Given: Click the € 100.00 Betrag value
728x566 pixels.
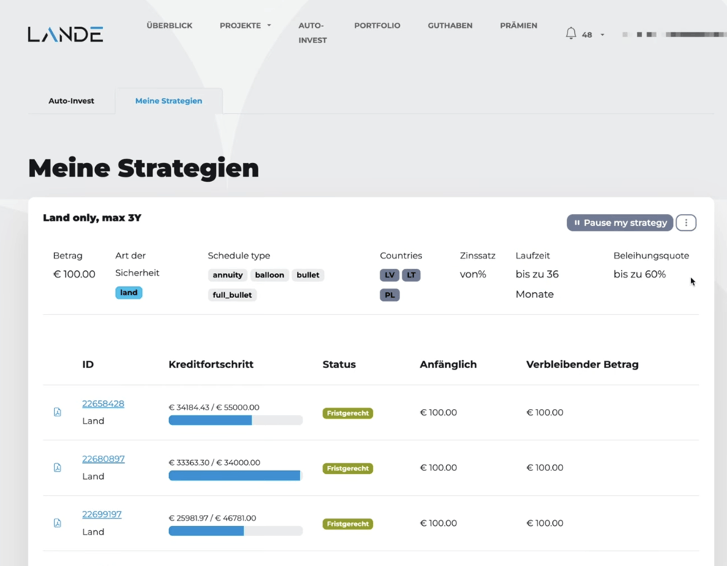Looking at the screenshot, I should click(74, 274).
